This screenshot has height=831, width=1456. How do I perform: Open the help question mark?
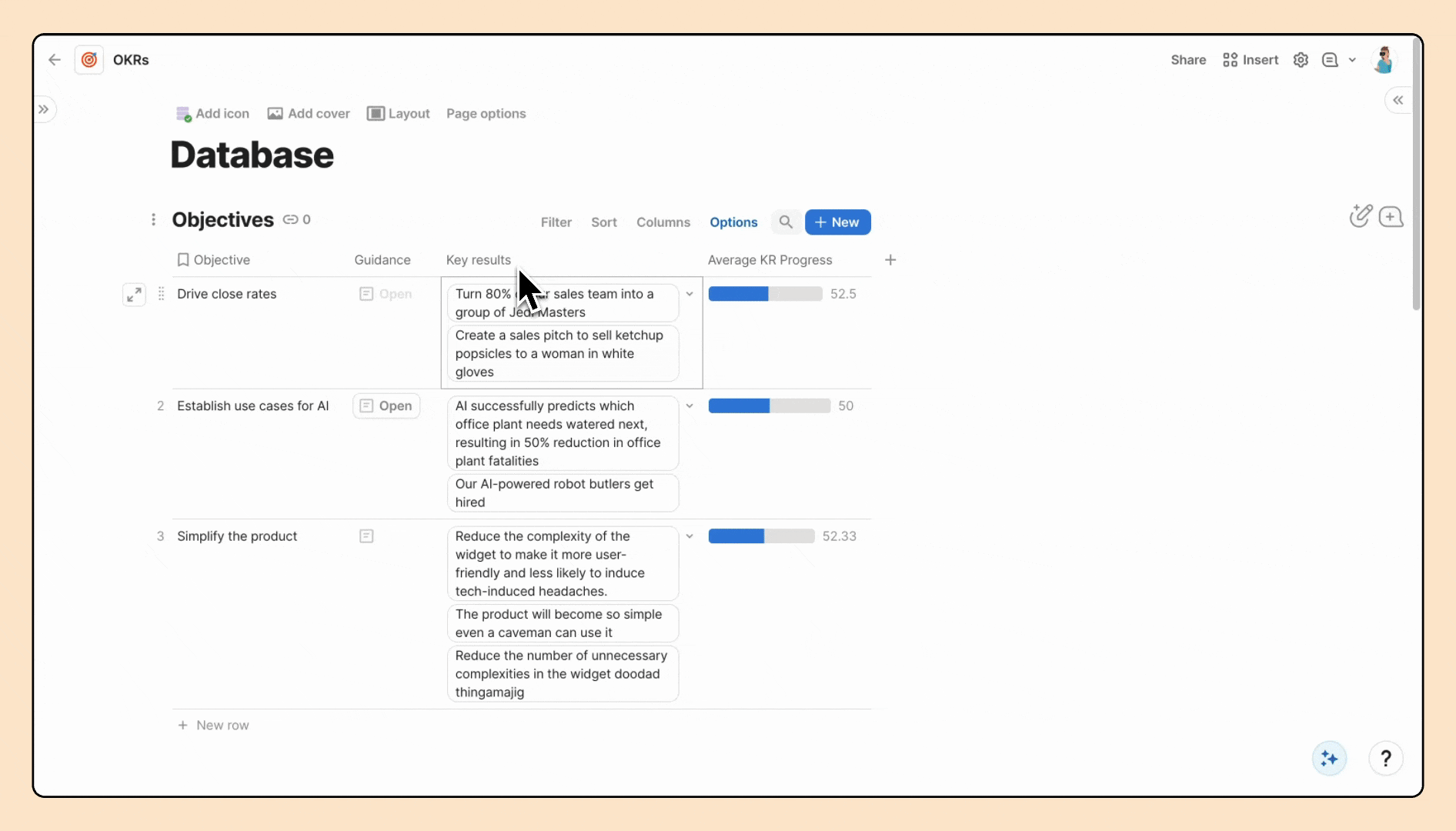[1386, 759]
